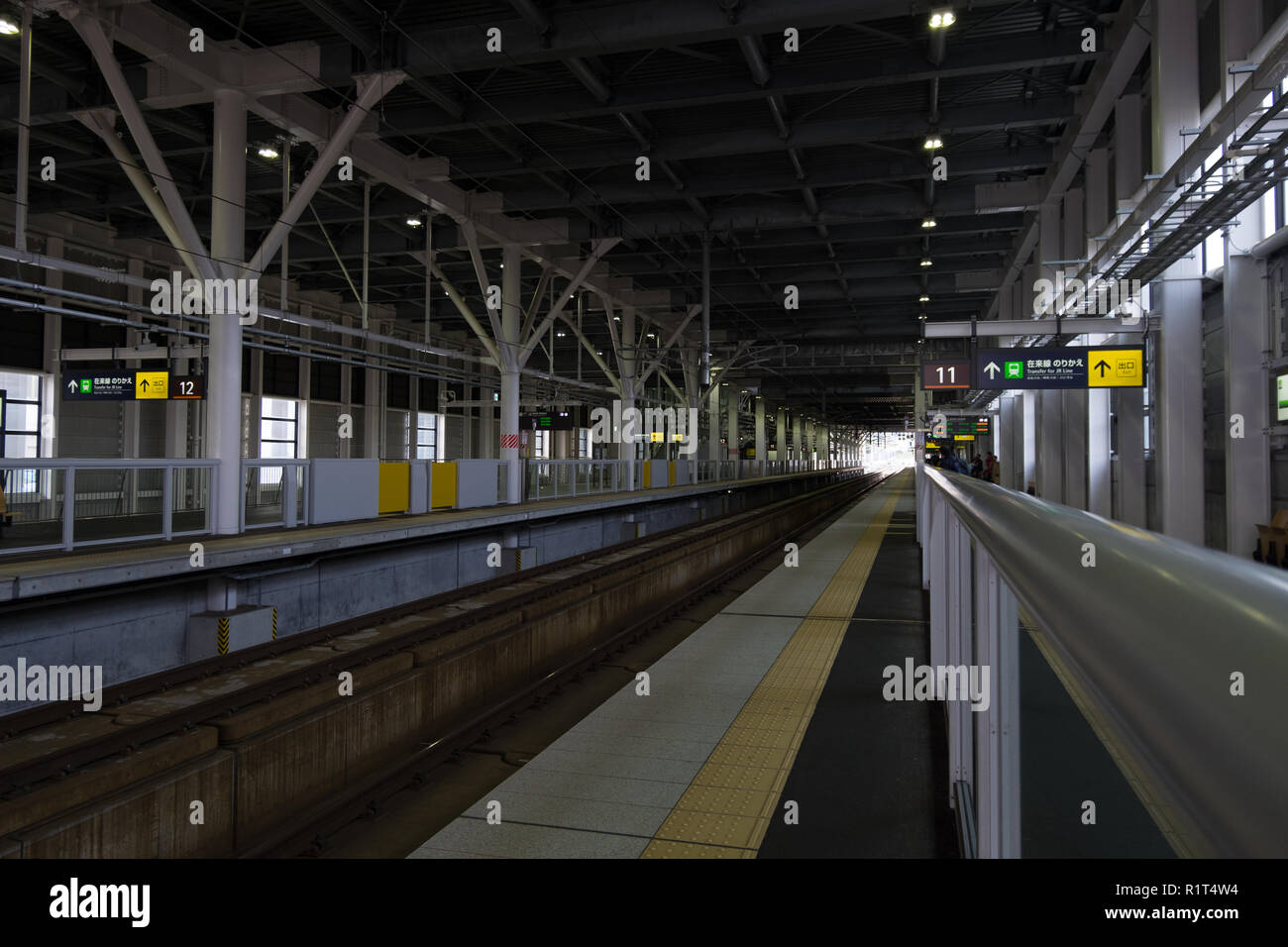Click the 出口 exit label near platform 12
The height and width of the screenshot is (947, 1288).
tap(159, 383)
